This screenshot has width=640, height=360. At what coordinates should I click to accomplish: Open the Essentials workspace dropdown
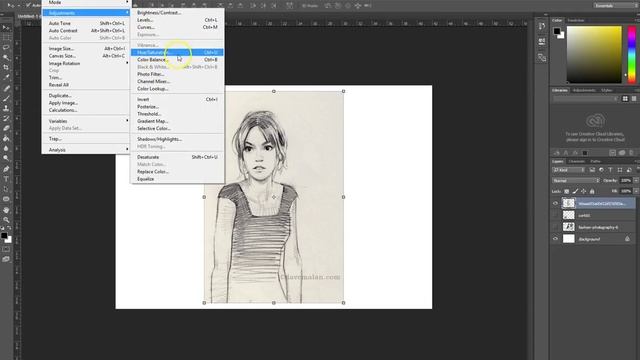(616, 6)
